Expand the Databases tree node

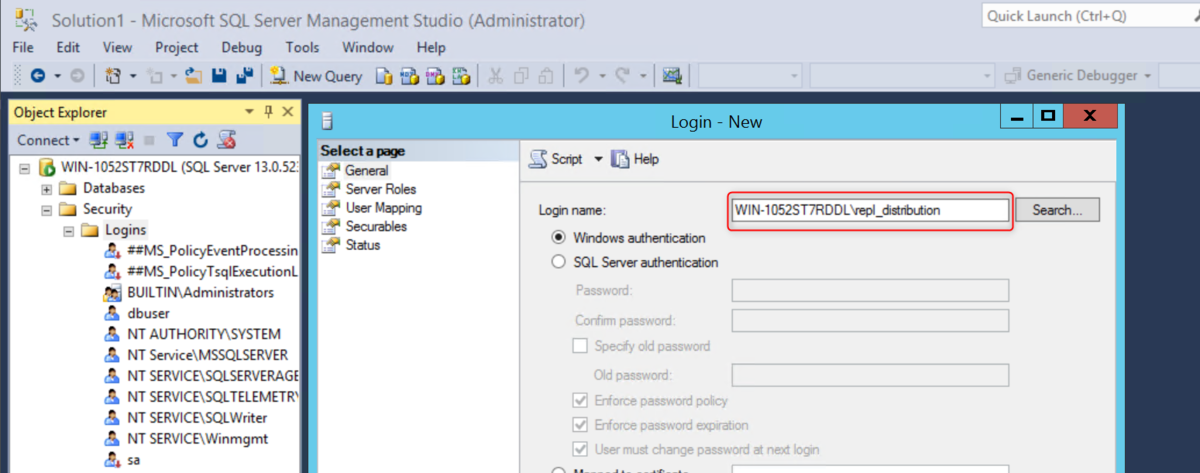click(46, 188)
